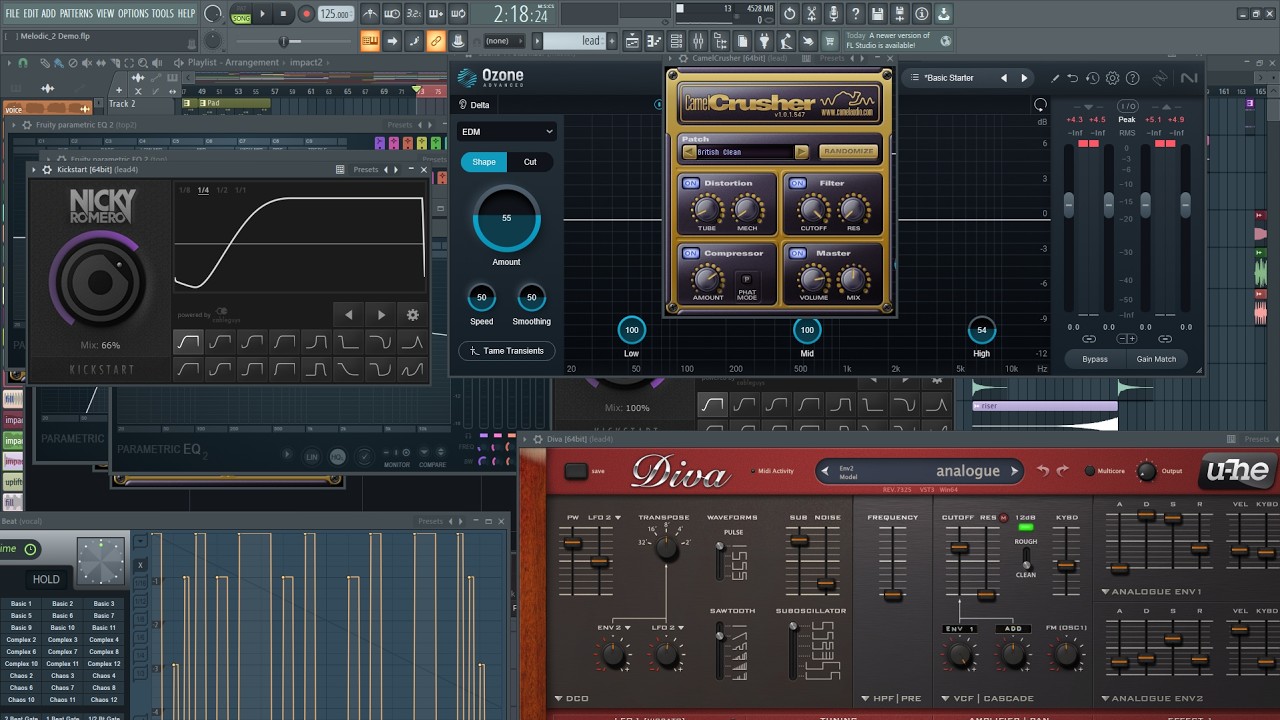Toggle CamelCrusher Filter ON switch
Screen dimensions: 1280x720
tap(797, 184)
